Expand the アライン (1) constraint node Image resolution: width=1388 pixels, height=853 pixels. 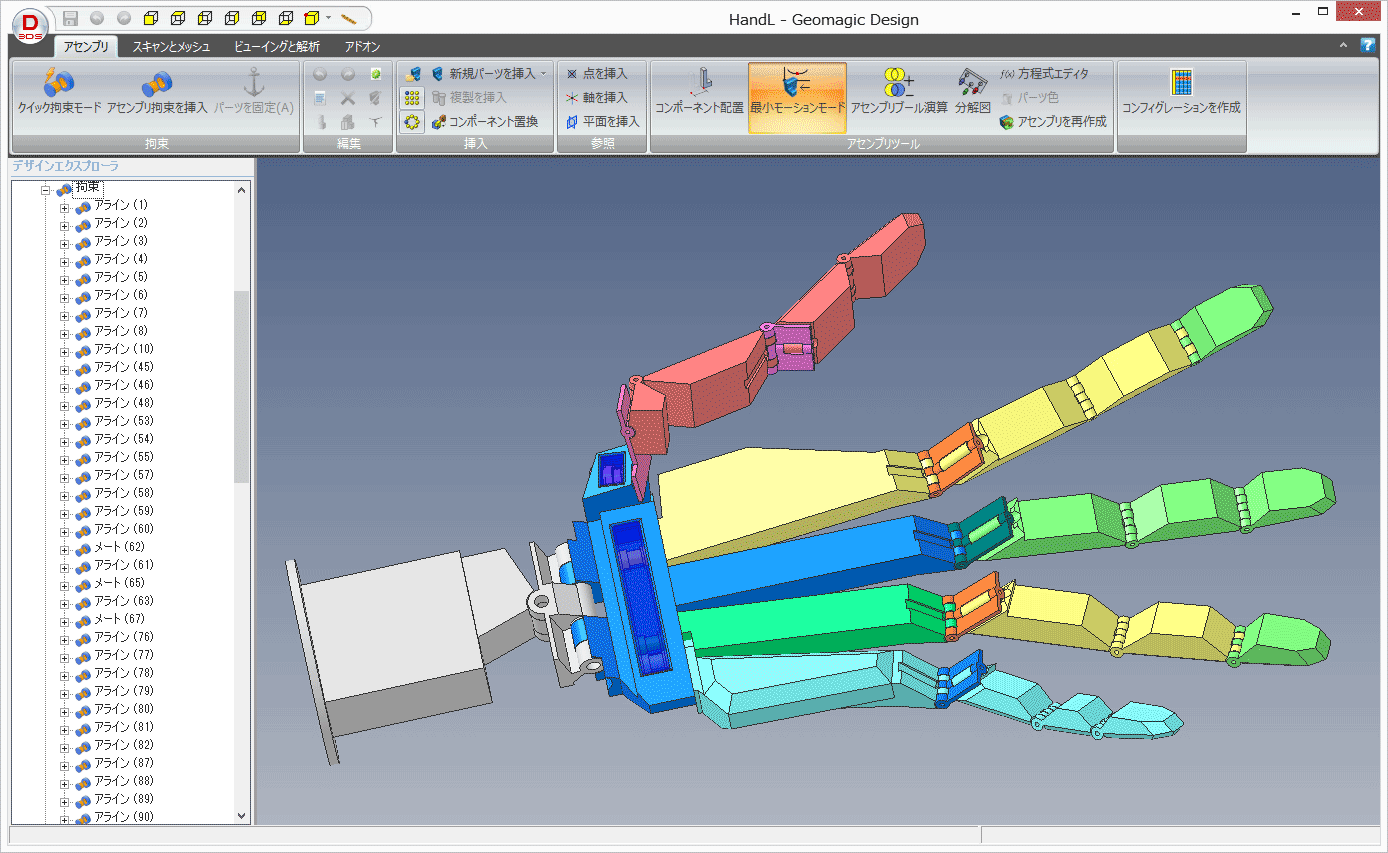(64, 207)
